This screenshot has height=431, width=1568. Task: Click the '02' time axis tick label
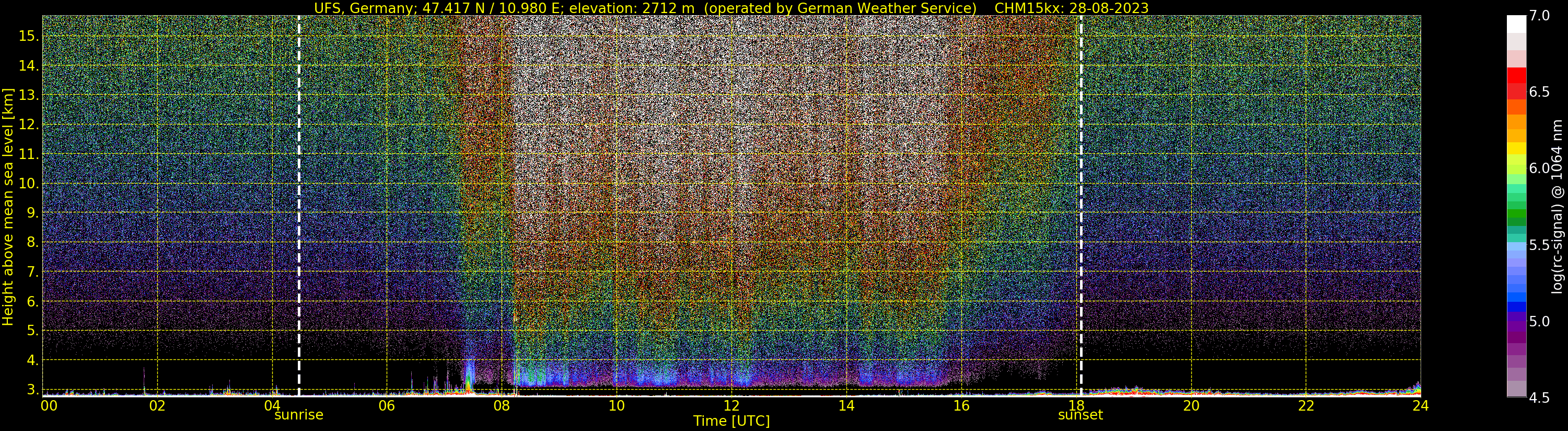(x=157, y=405)
